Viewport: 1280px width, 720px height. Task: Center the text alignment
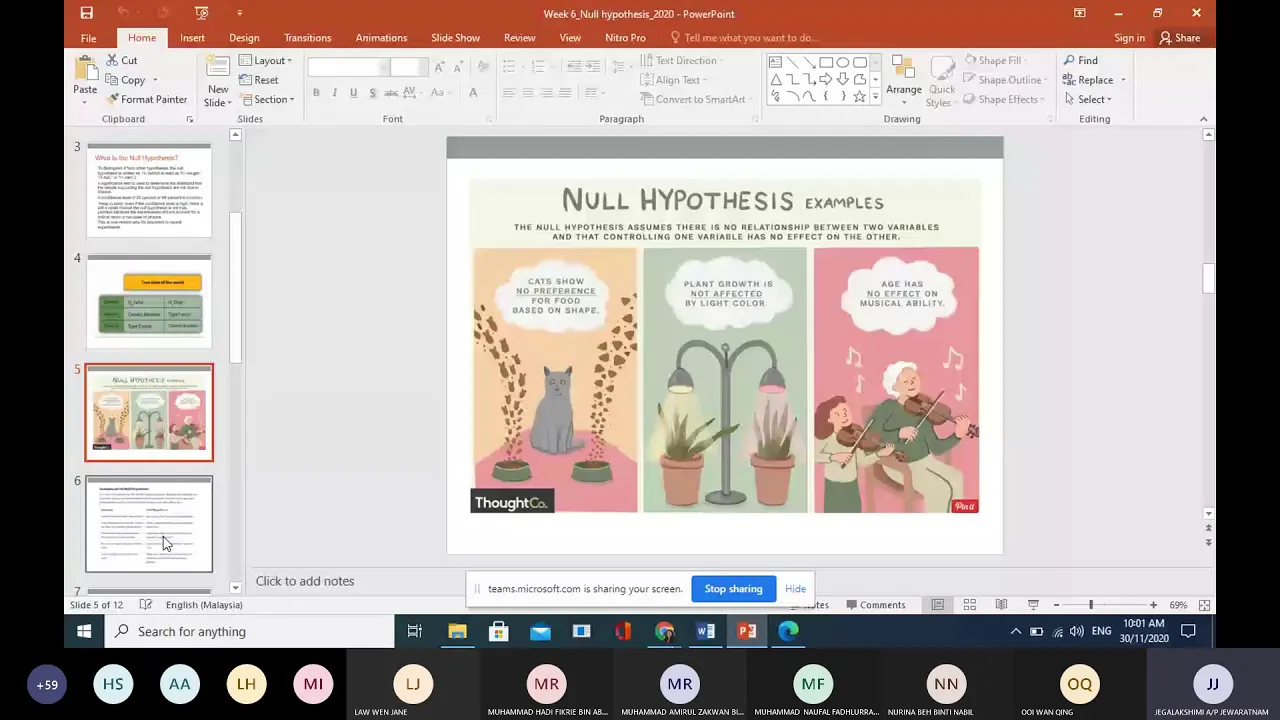528,93
